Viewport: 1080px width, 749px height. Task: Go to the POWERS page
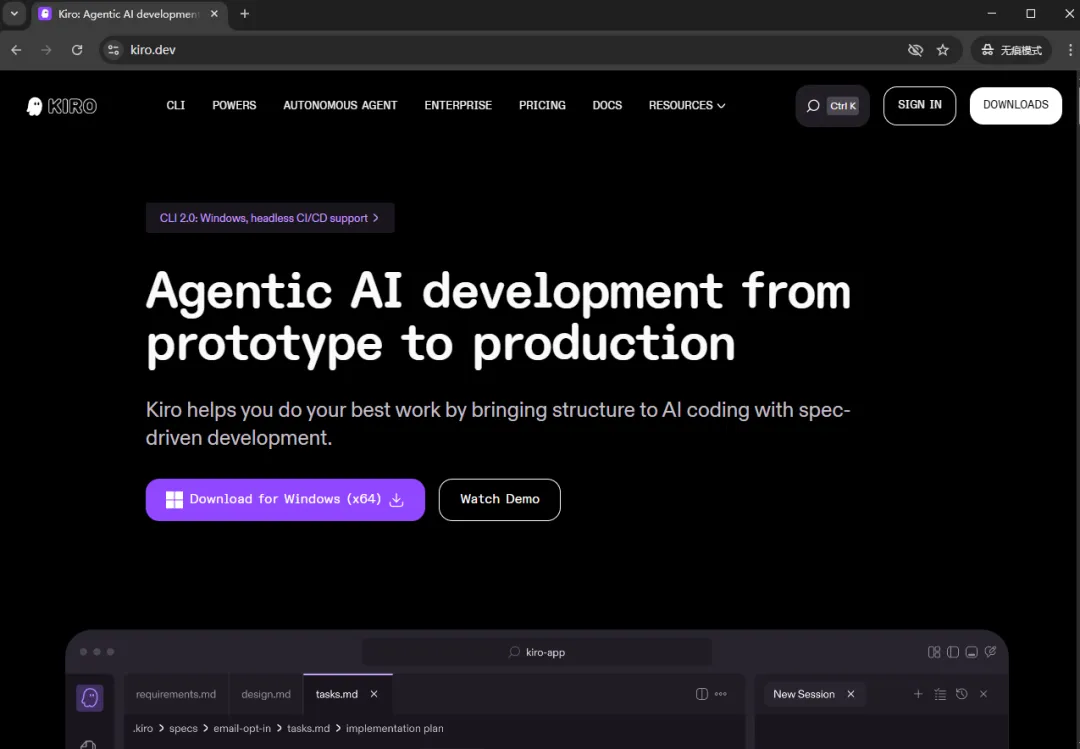(234, 105)
